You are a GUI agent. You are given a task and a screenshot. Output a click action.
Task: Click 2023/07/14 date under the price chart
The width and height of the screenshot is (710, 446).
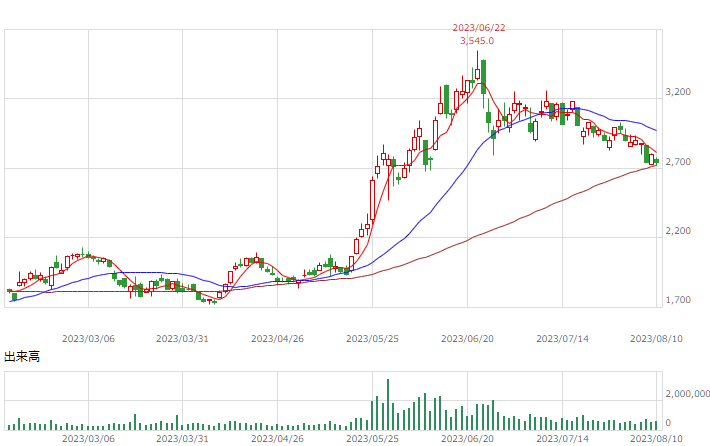click(562, 339)
